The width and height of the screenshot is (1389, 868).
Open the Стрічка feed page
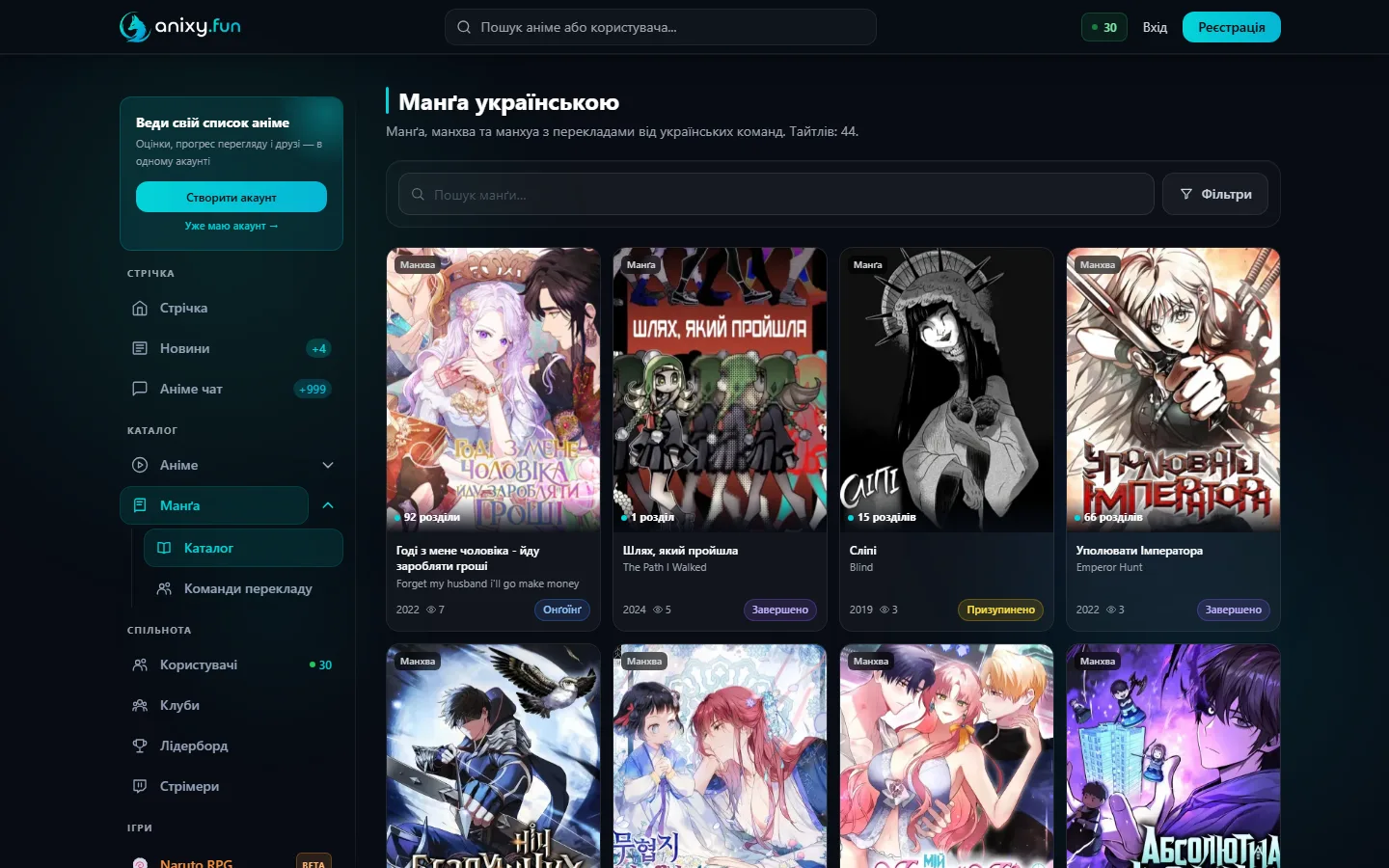(231, 308)
